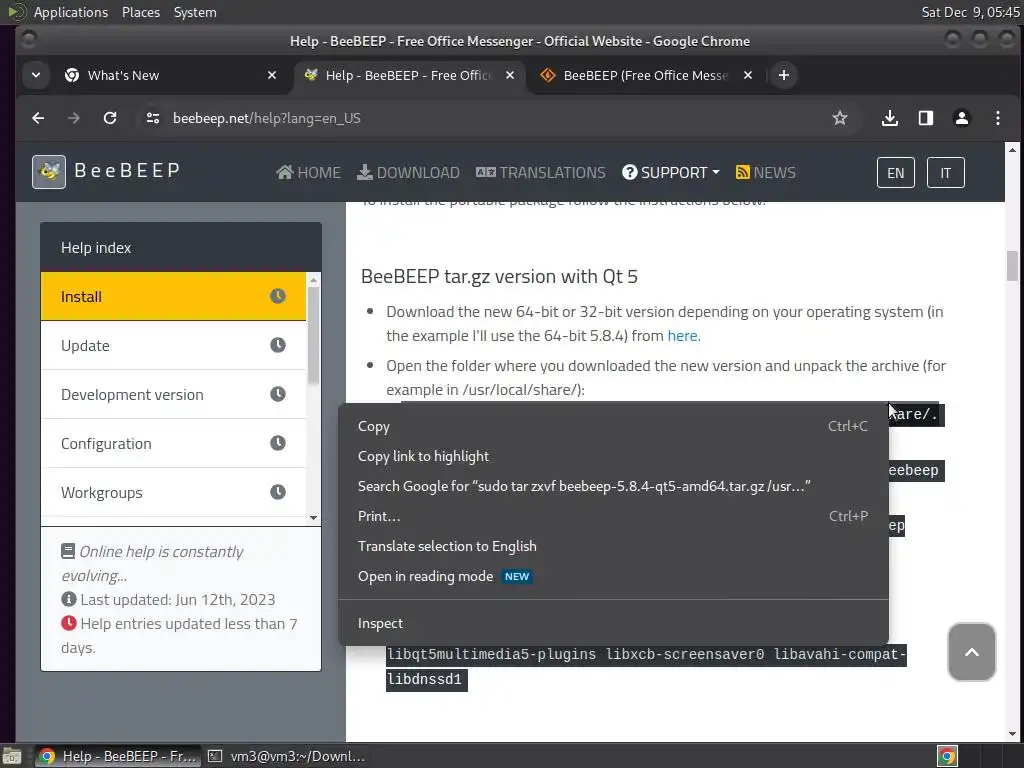Click the 'here' download link
The height and width of the screenshot is (768, 1024).
[x=682, y=336]
